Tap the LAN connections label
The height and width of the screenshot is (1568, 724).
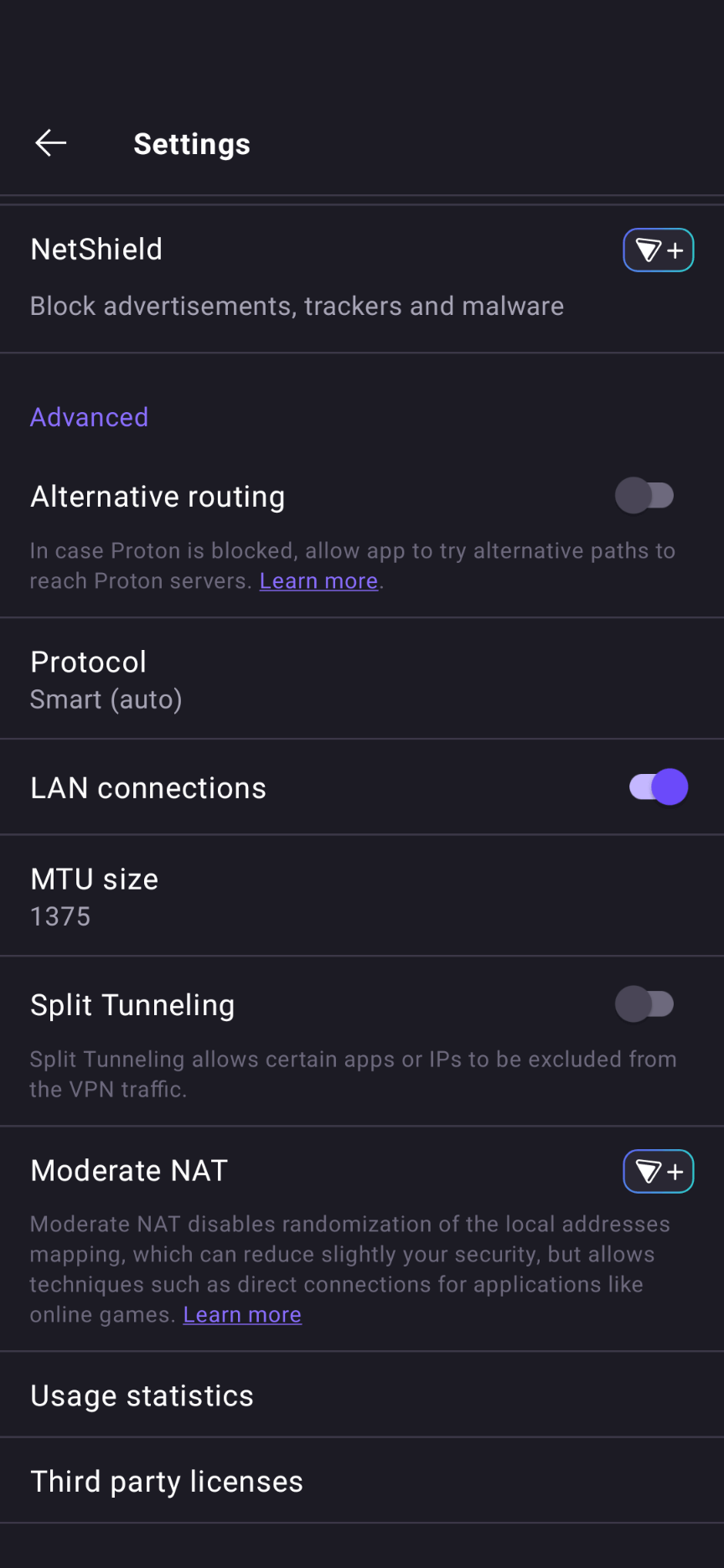coord(148,788)
